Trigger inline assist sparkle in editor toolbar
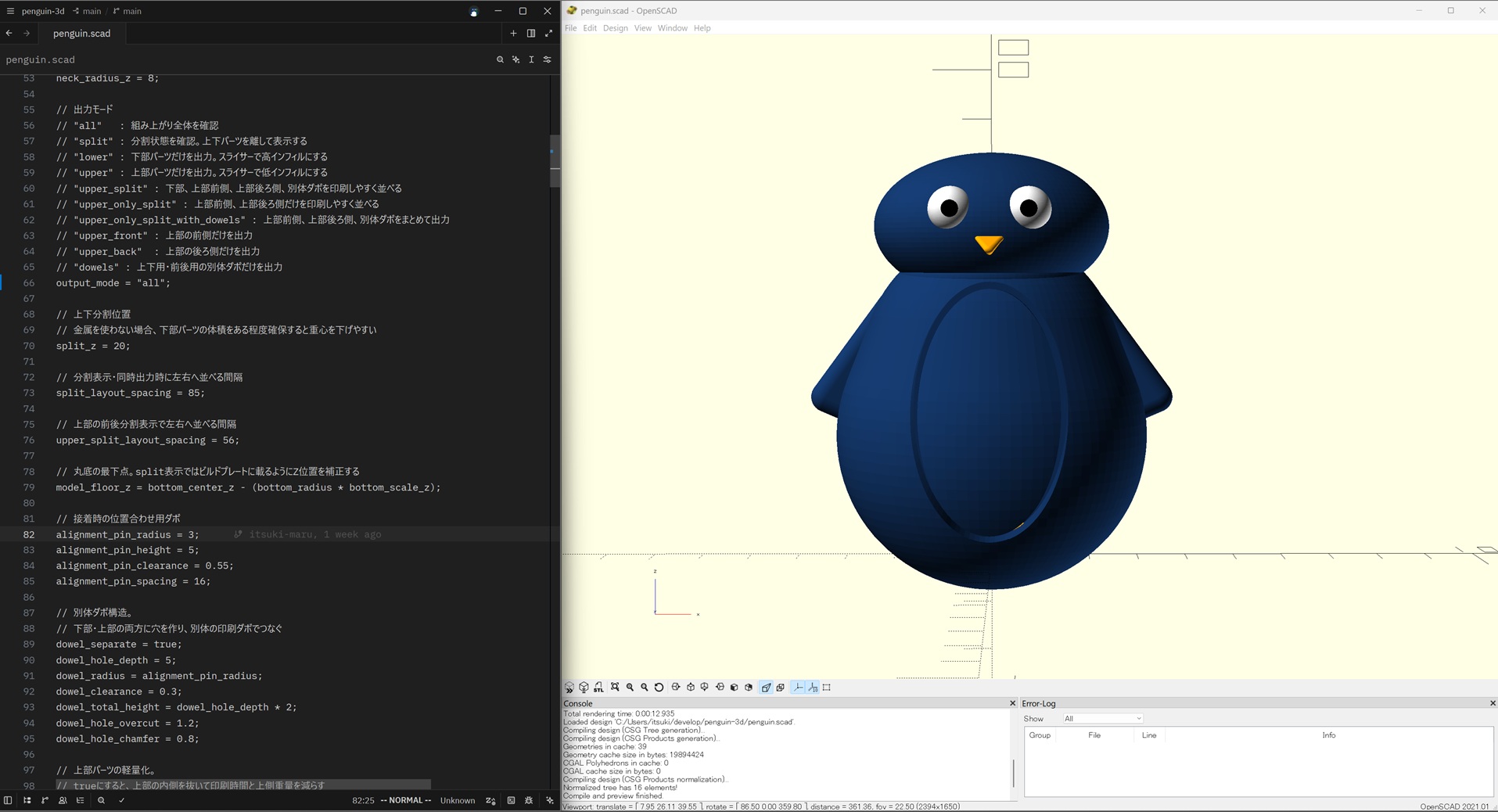Image resolution: width=1498 pixels, height=812 pixels. (515, 59)
